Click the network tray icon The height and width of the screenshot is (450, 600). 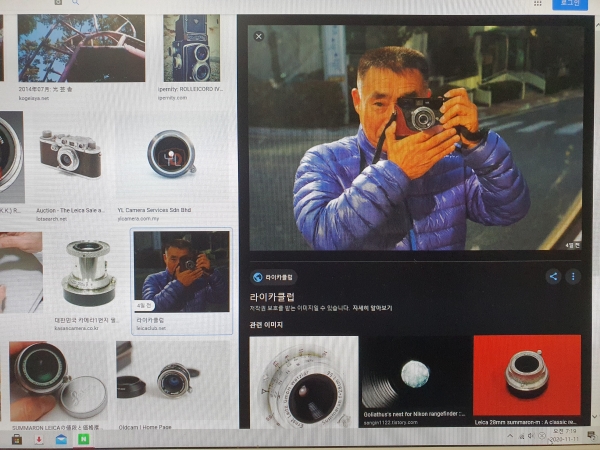click(x=521, y=436)
